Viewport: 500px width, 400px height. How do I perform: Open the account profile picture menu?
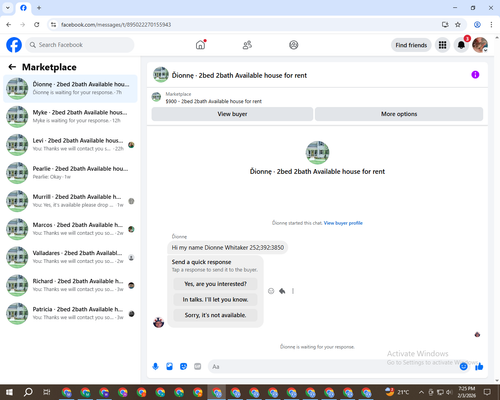[x=480, y=45]
